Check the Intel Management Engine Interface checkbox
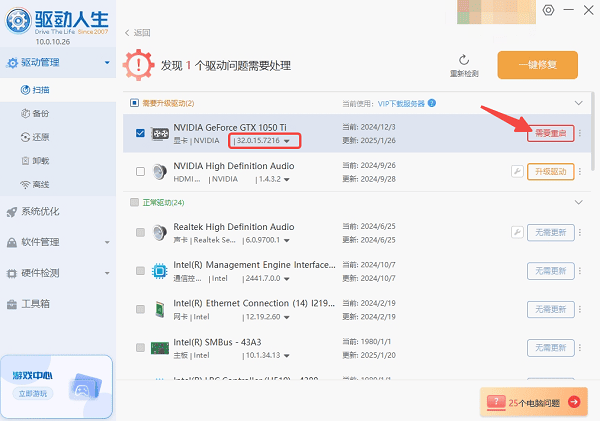The image size is (600, 421). 140,271
